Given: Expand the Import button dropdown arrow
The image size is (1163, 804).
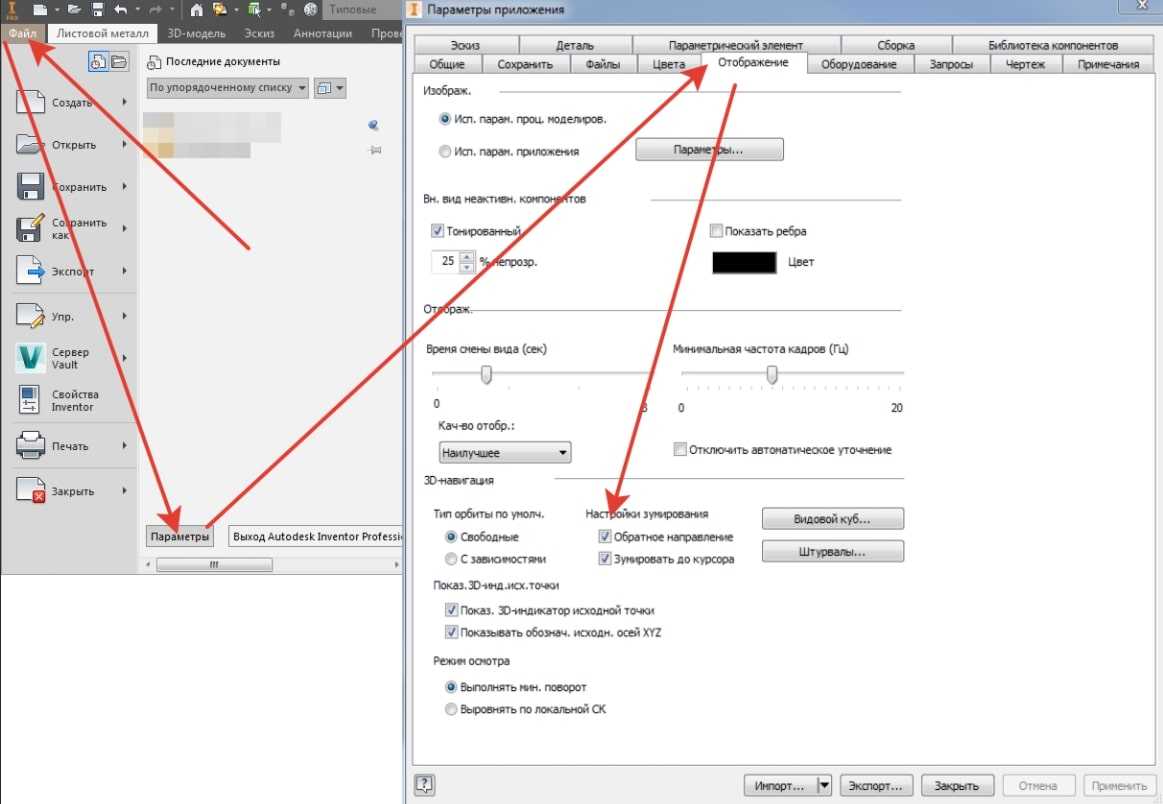Looking at the screenshot, I should [x=825, y=785].
